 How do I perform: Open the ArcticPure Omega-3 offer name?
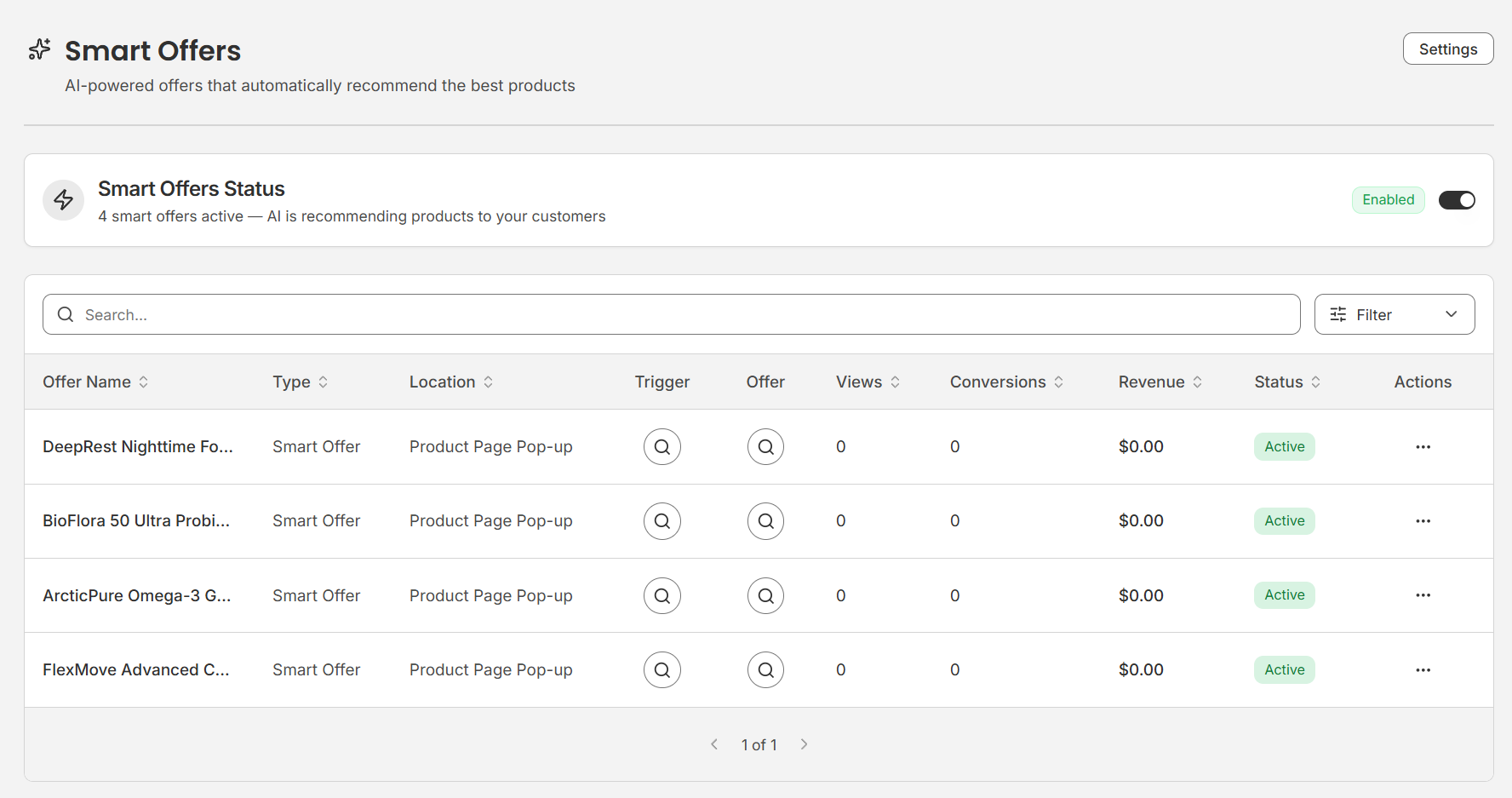click(x=137, y=595)
